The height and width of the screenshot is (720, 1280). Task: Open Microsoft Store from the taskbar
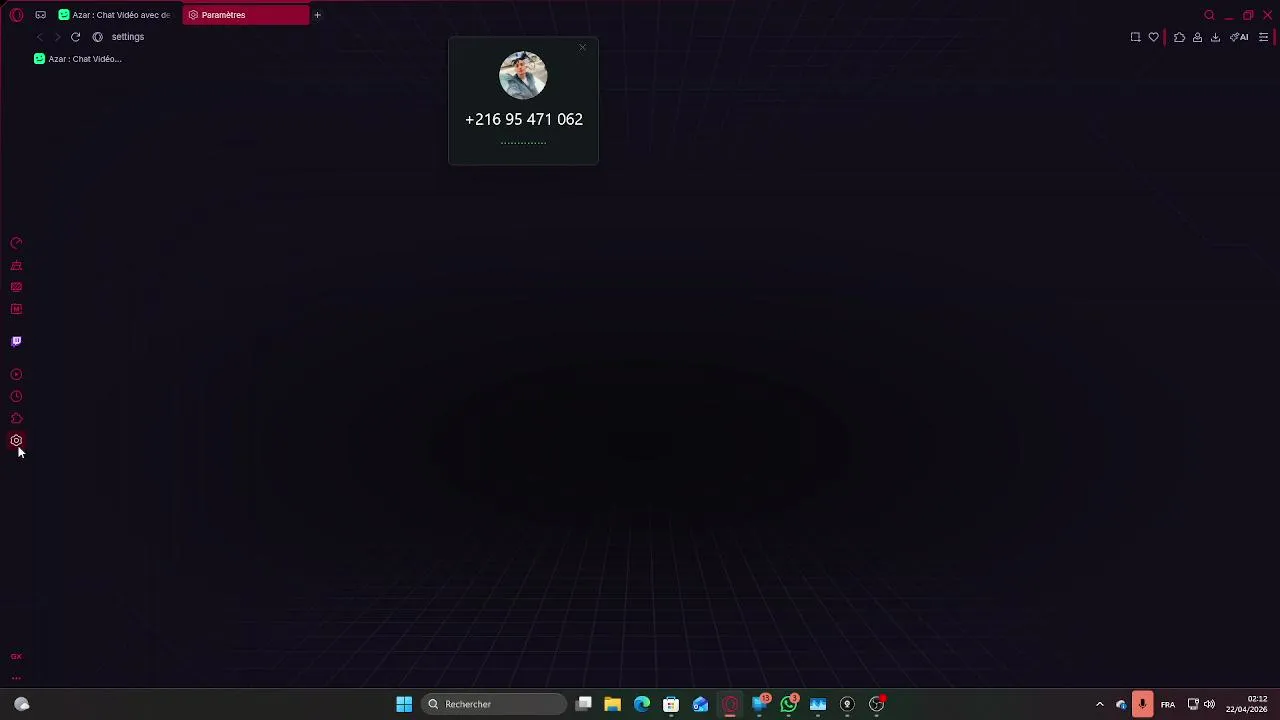pos(671,704)
